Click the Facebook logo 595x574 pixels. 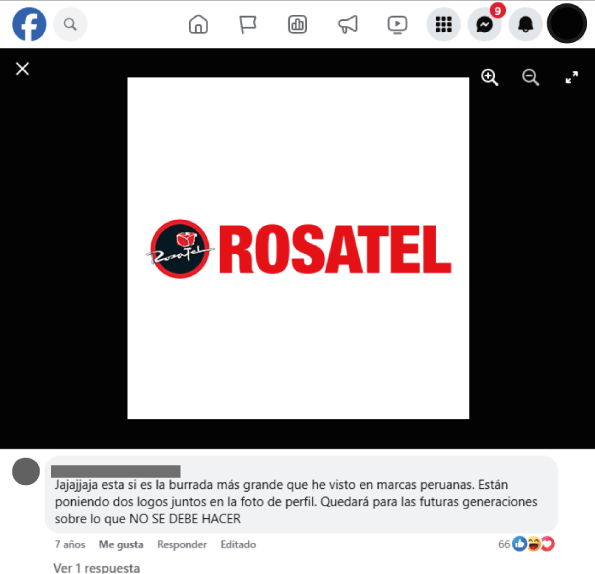point(29,24)
